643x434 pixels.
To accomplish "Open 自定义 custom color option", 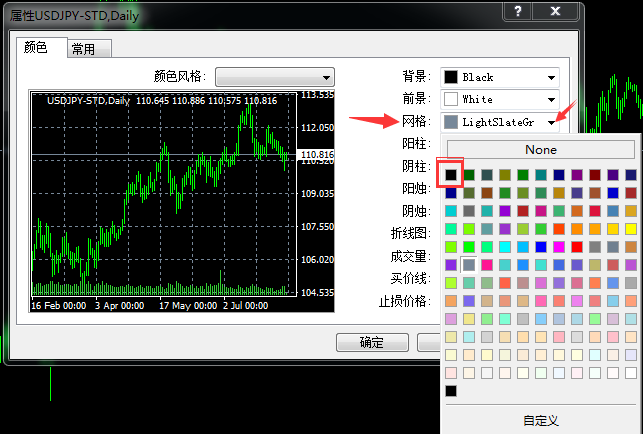I will click(x=540, y=421).
